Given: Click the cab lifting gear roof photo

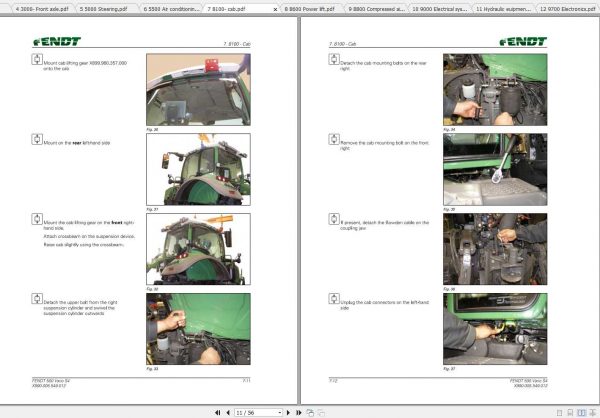Looking at the screenshot, I should (x=198, y=89).
